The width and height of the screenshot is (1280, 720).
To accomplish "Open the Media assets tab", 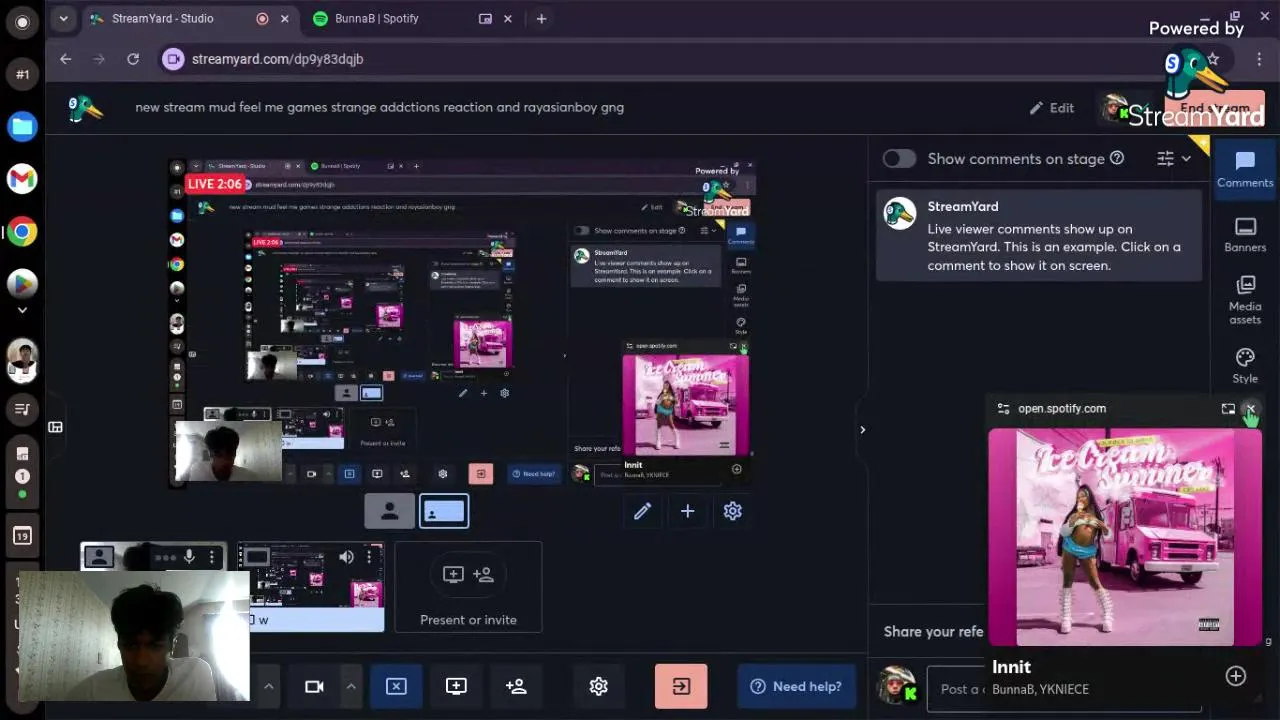I will pos(1245,299).
